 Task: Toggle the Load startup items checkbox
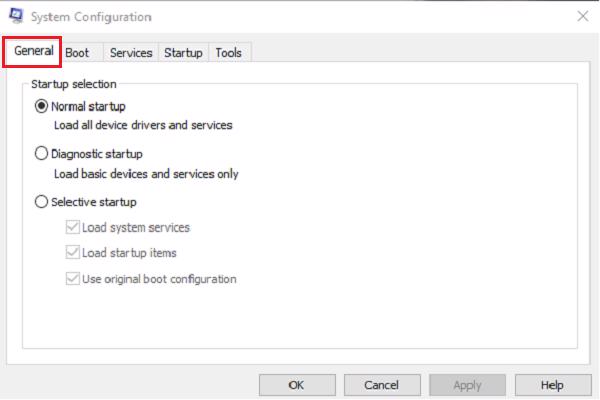pyautogui.click(x=72, y=253)
